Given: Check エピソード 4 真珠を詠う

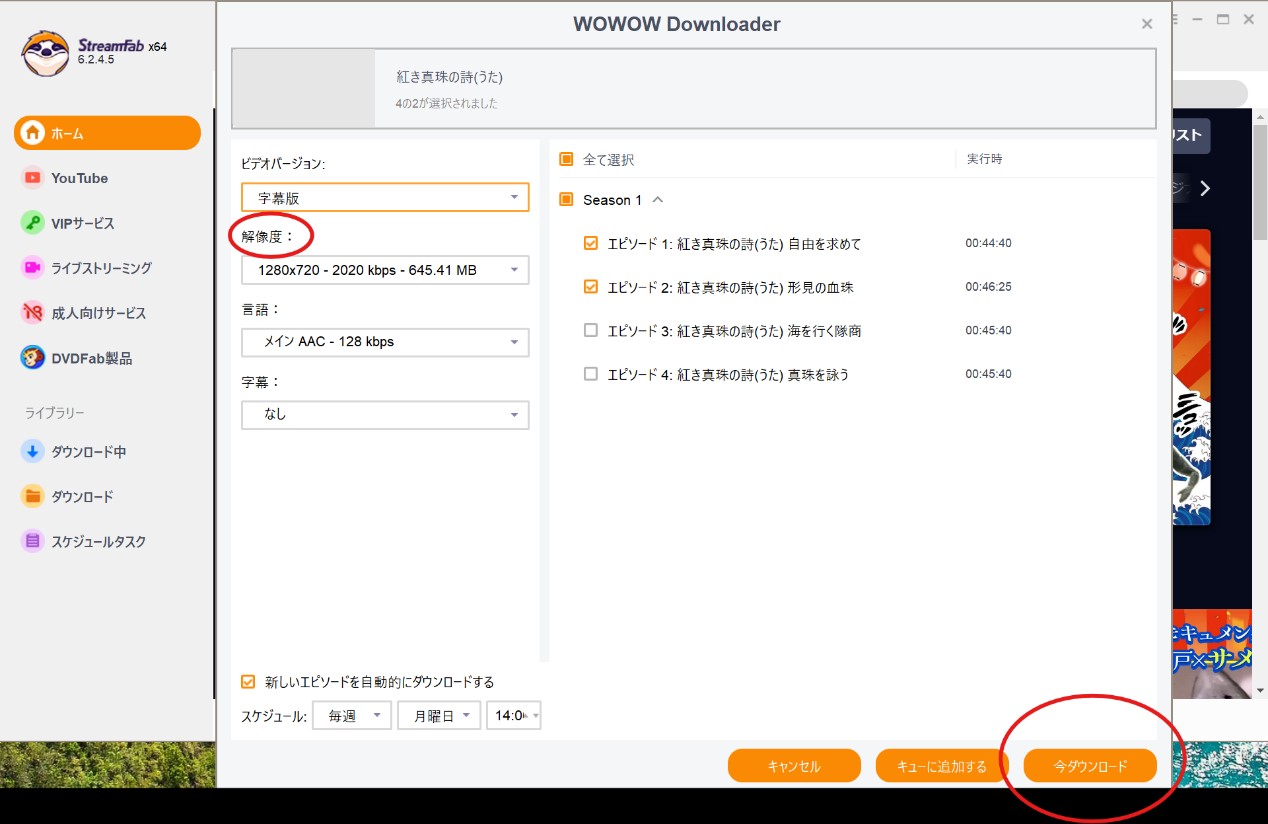Looking at the screenshot, I should click(x=591, y=374).
